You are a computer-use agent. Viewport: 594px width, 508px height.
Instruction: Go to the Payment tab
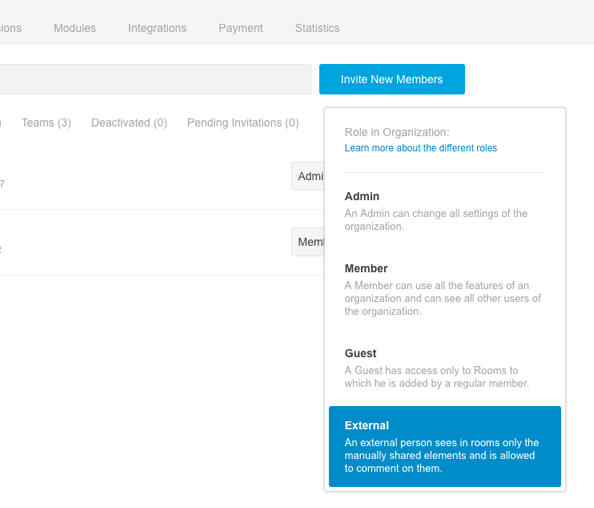[241, 28]
